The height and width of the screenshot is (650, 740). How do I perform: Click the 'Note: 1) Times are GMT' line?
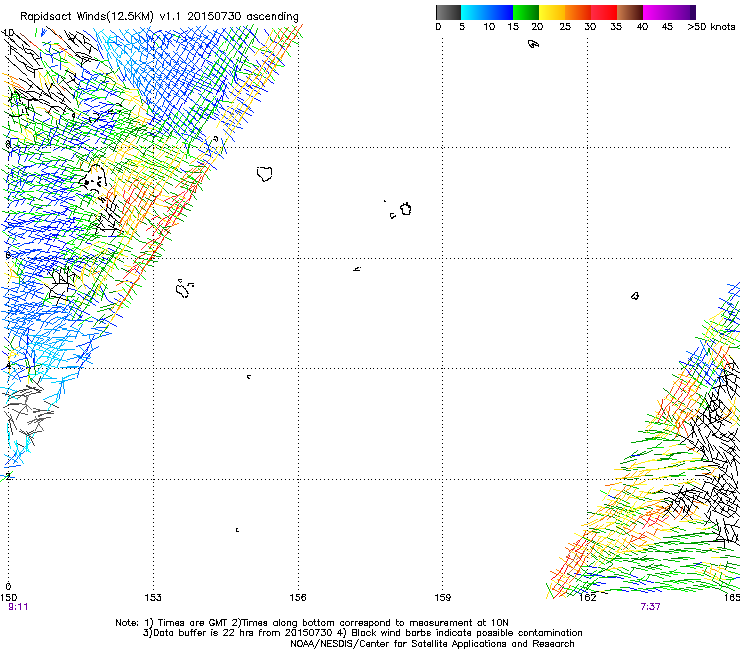311,623
